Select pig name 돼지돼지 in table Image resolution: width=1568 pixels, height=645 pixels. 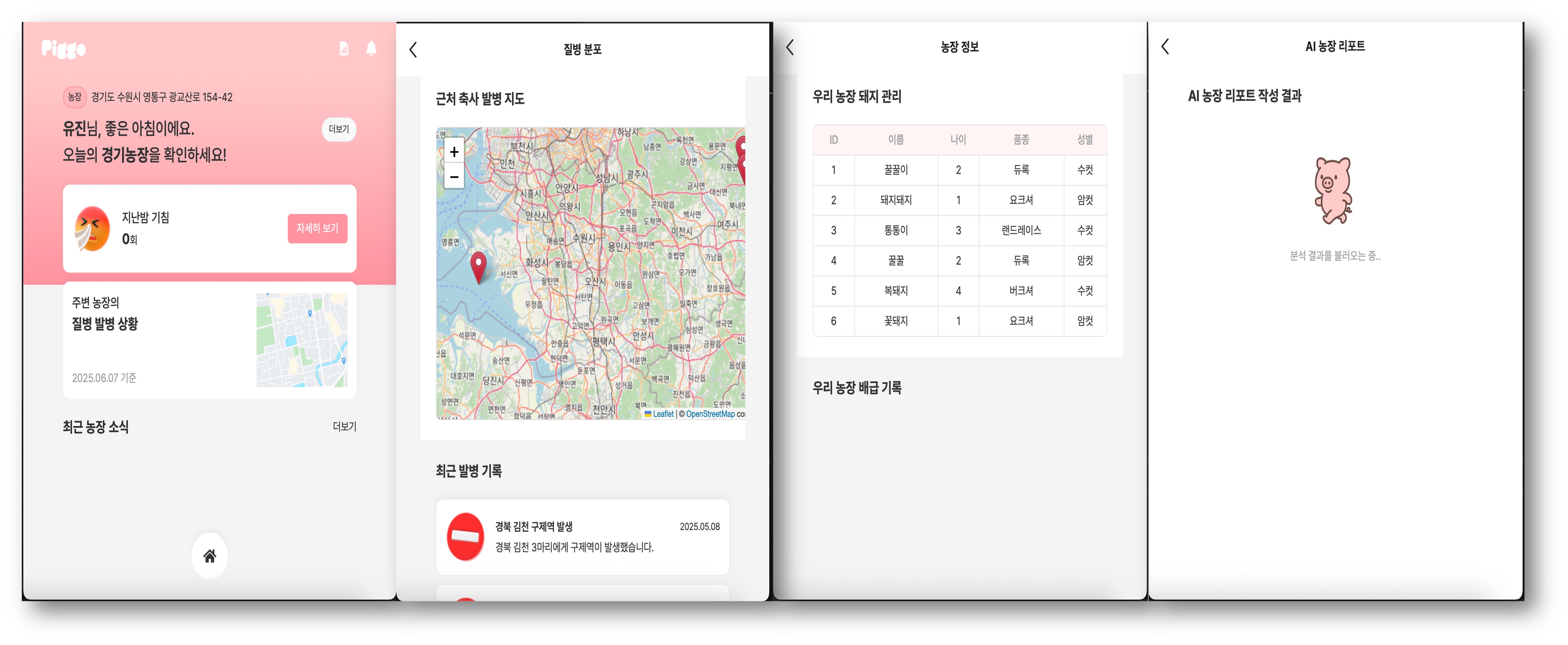click(x=896, y=200)
